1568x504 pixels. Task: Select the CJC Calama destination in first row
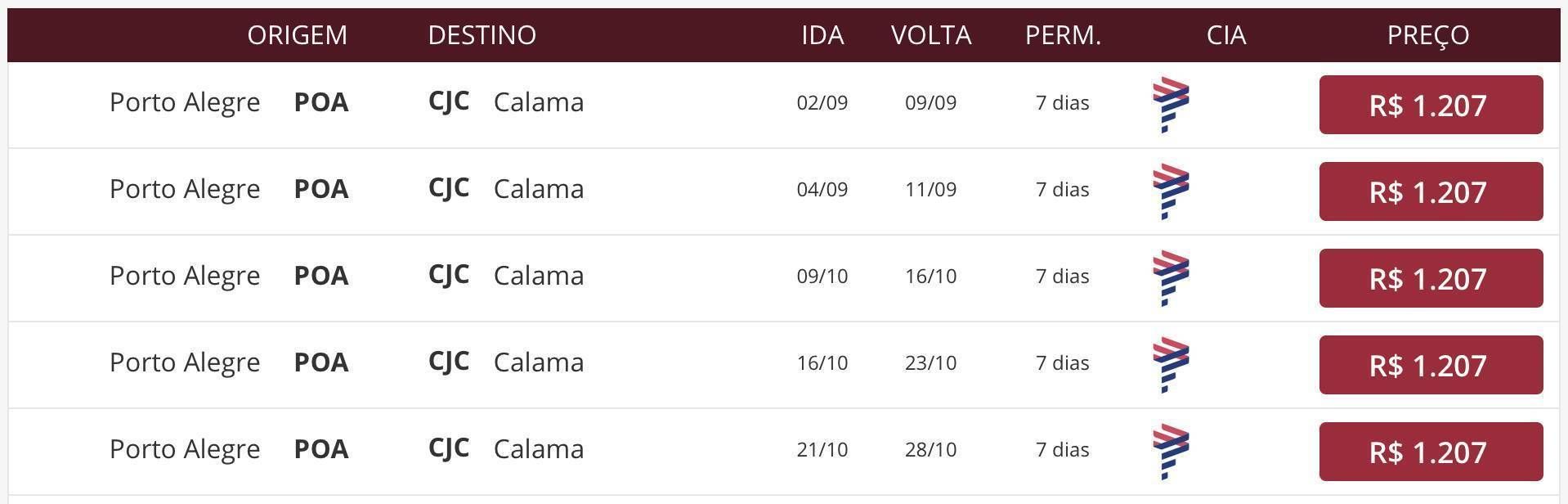coord(506,102)
